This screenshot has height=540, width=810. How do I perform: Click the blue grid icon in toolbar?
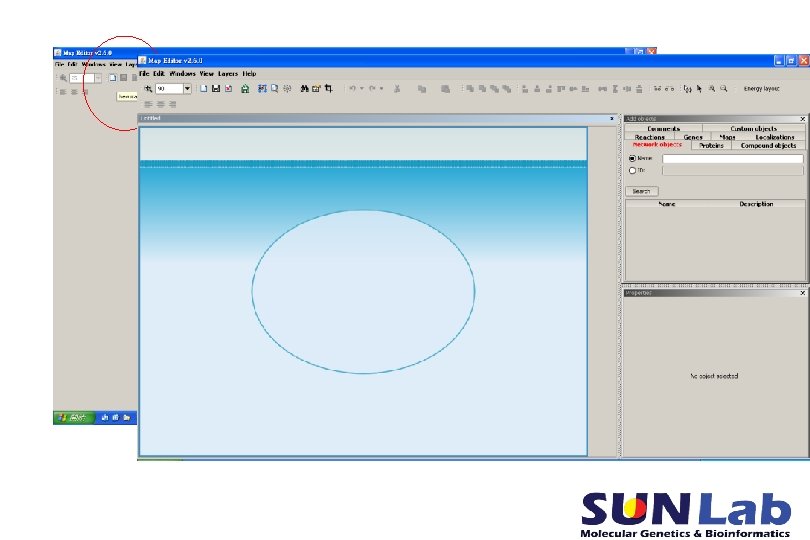262,89
